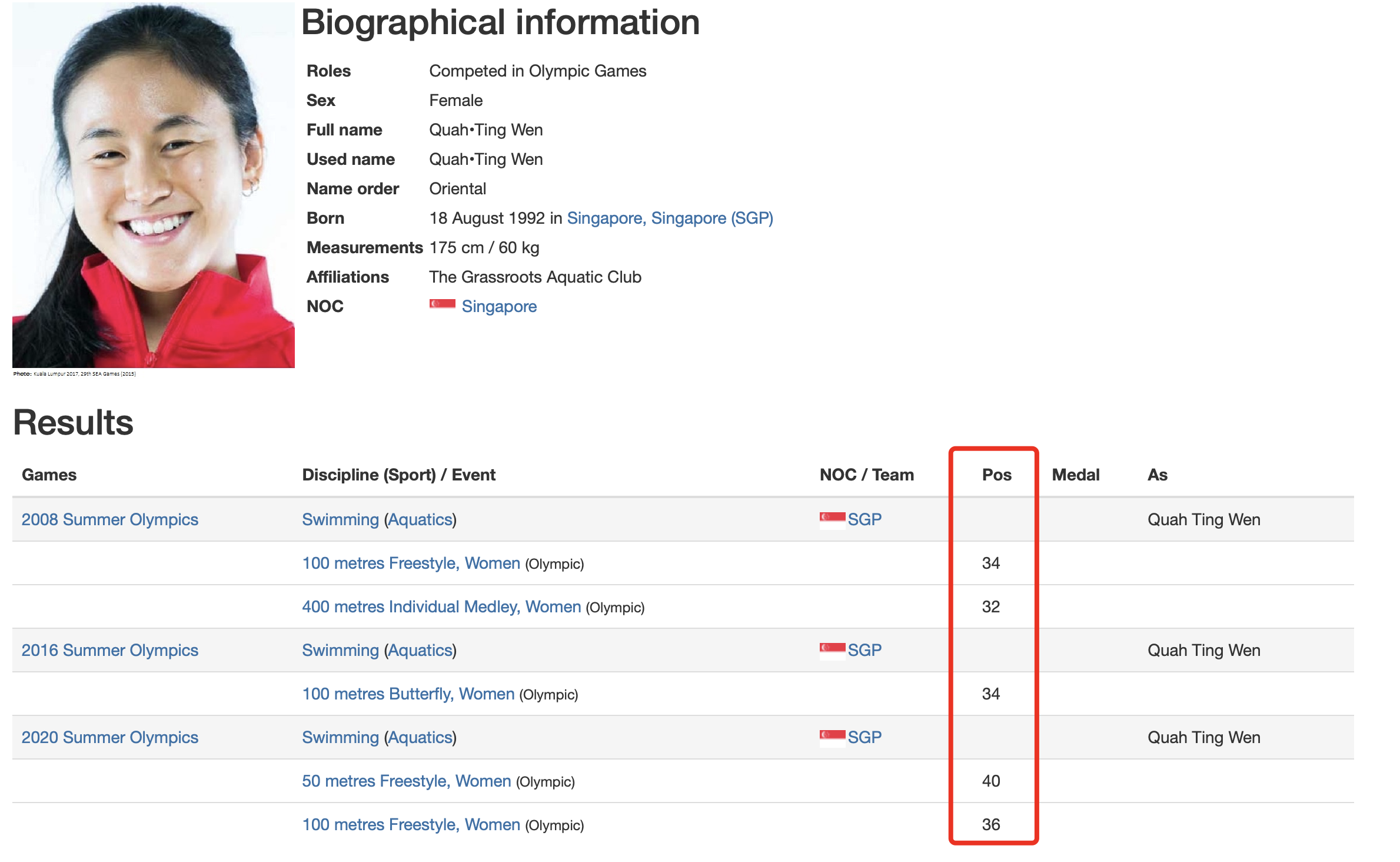Open 2008 100 metres Freestyle, Women event
Screen dimensions: 1400x862
[x=411, y=563]
